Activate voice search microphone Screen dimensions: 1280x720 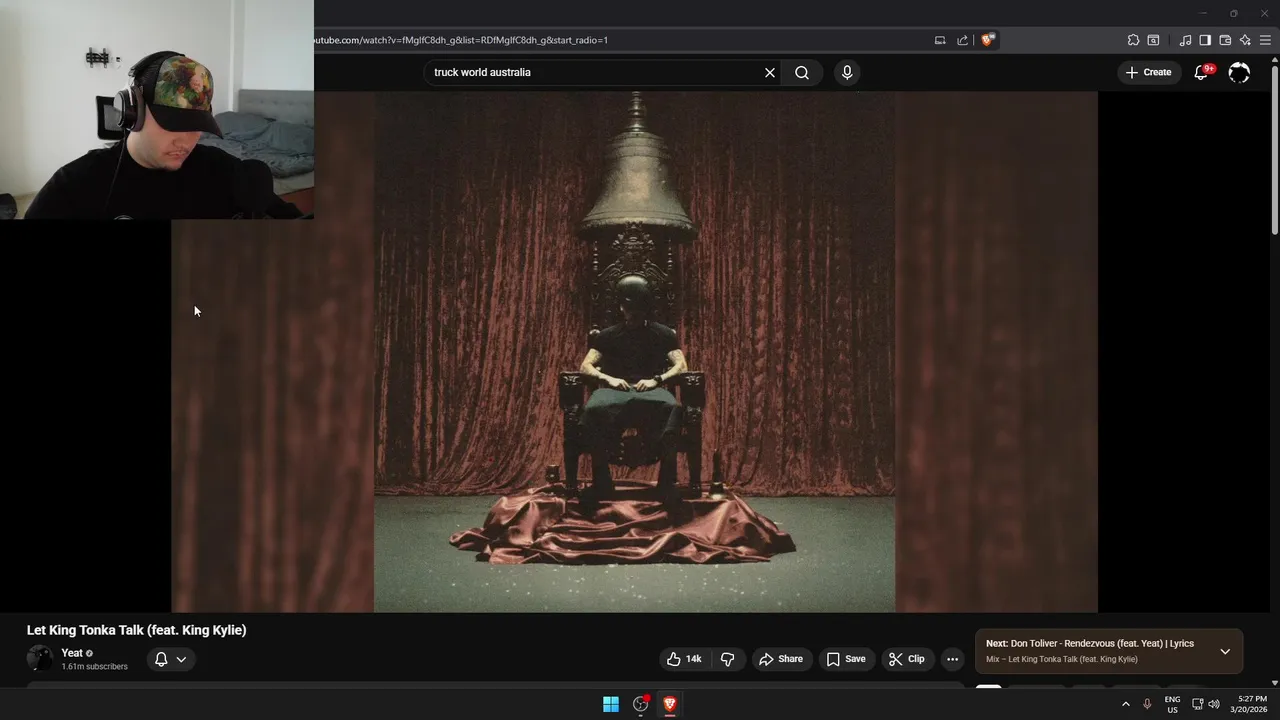click(x=847, y=72)
